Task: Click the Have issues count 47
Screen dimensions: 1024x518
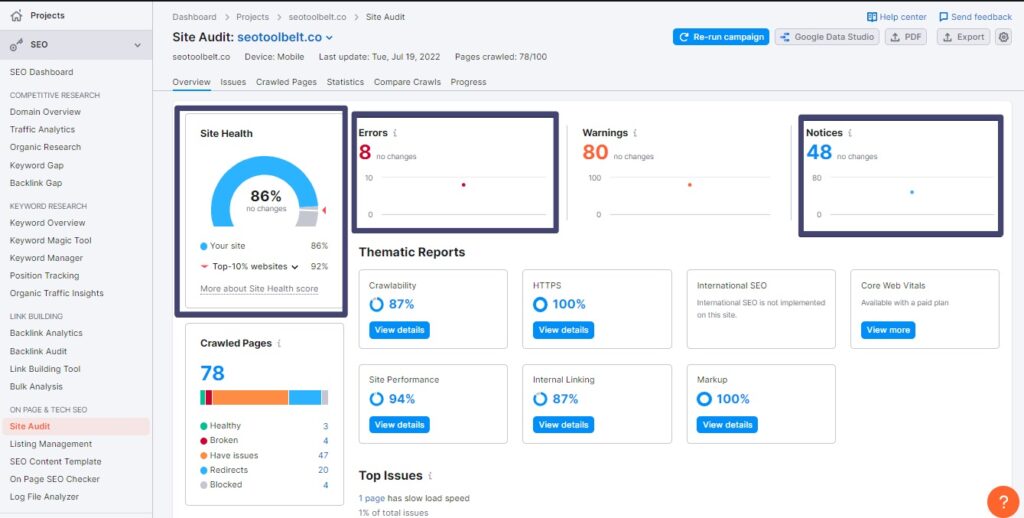Action: (x=323, y=455)
